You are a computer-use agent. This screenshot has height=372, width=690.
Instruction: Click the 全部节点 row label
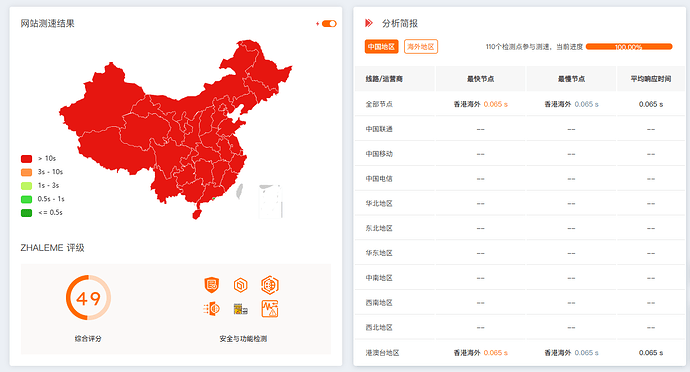(379, 104)
